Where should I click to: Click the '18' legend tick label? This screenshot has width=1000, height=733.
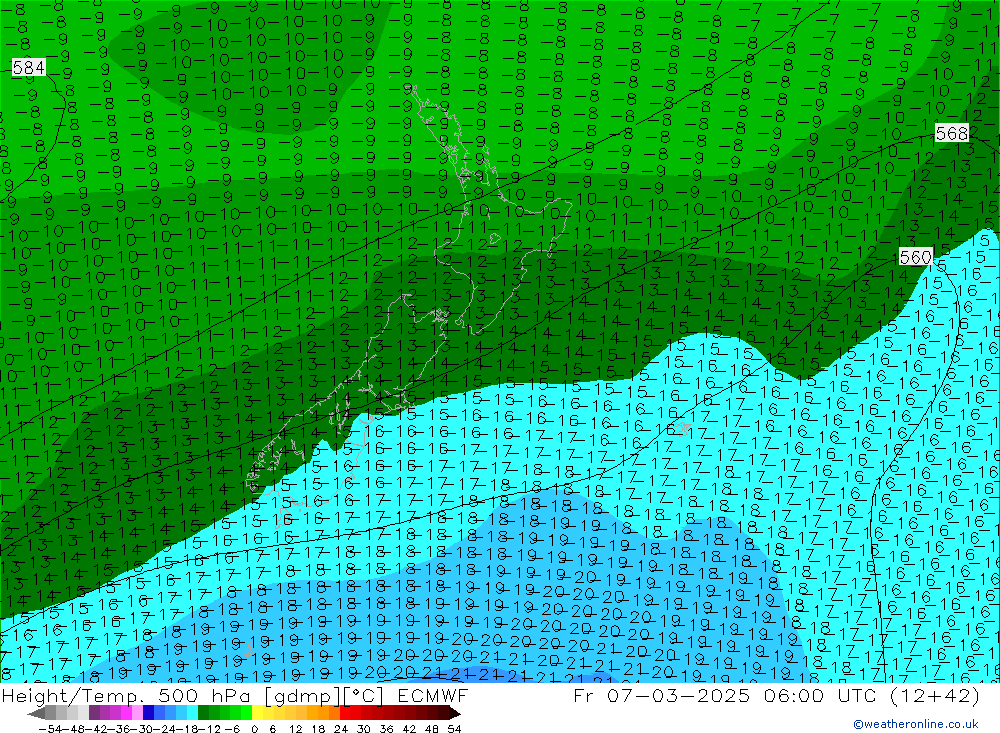(x=318, y=729)
